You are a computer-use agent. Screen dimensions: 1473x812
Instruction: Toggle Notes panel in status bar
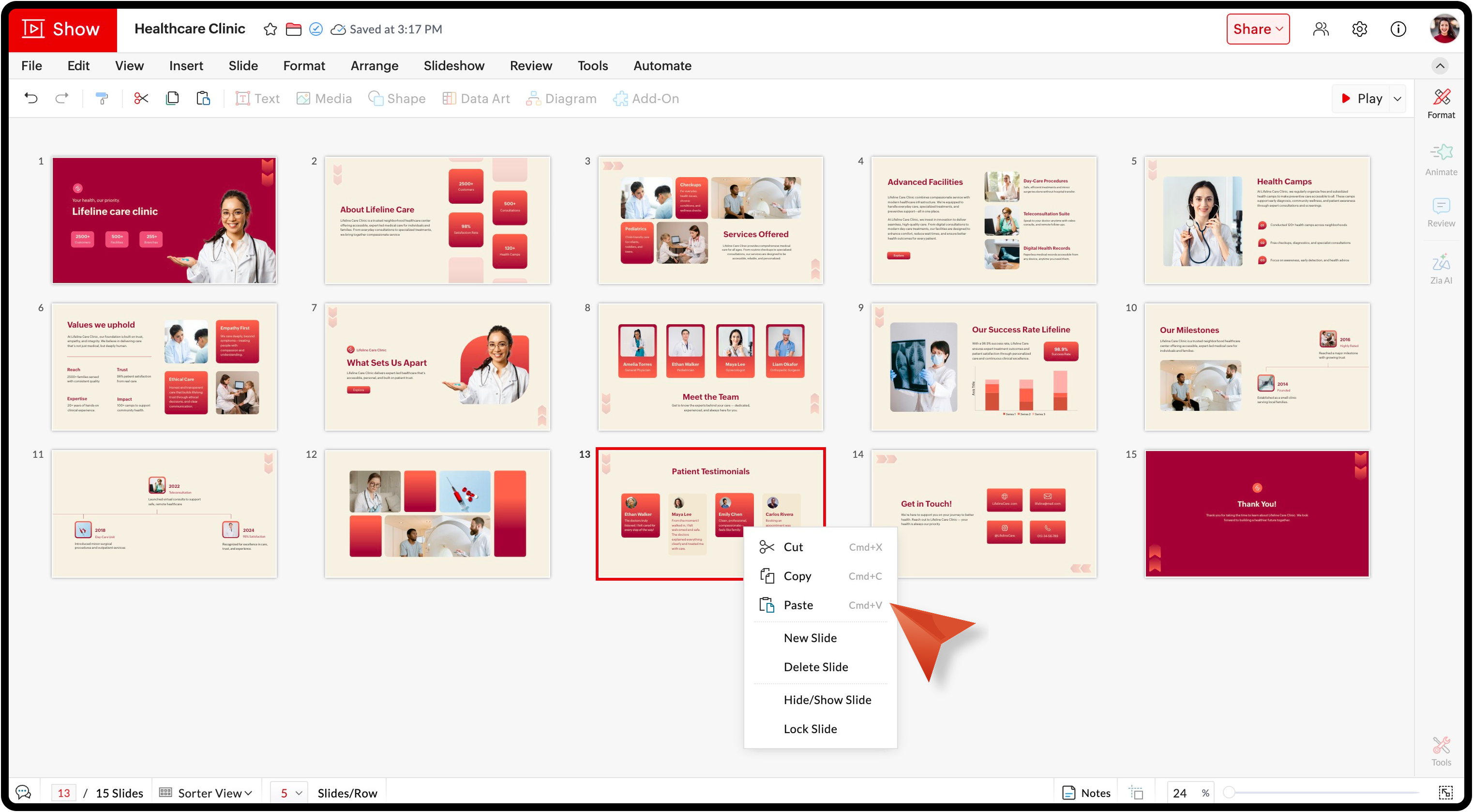(x=1086, y=793)
